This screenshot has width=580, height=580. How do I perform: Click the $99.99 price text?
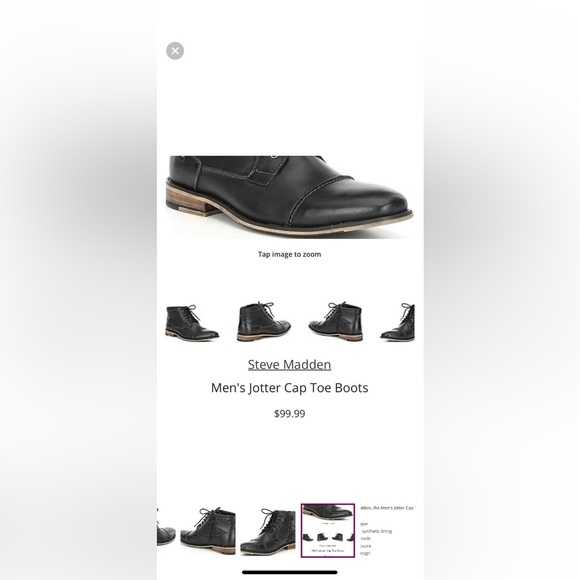tap(290, 414)
